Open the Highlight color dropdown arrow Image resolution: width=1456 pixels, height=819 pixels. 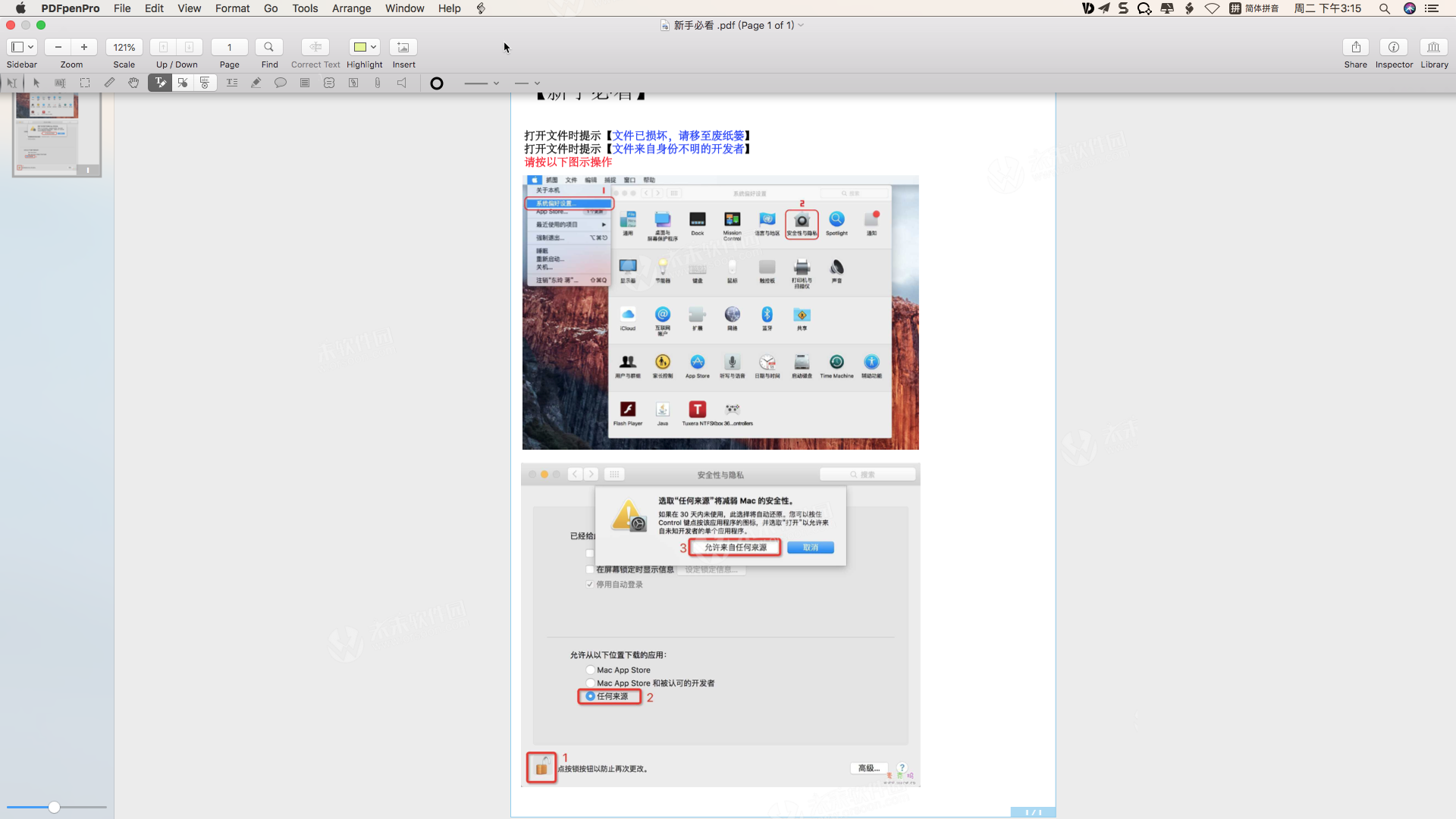pos(373,47)
